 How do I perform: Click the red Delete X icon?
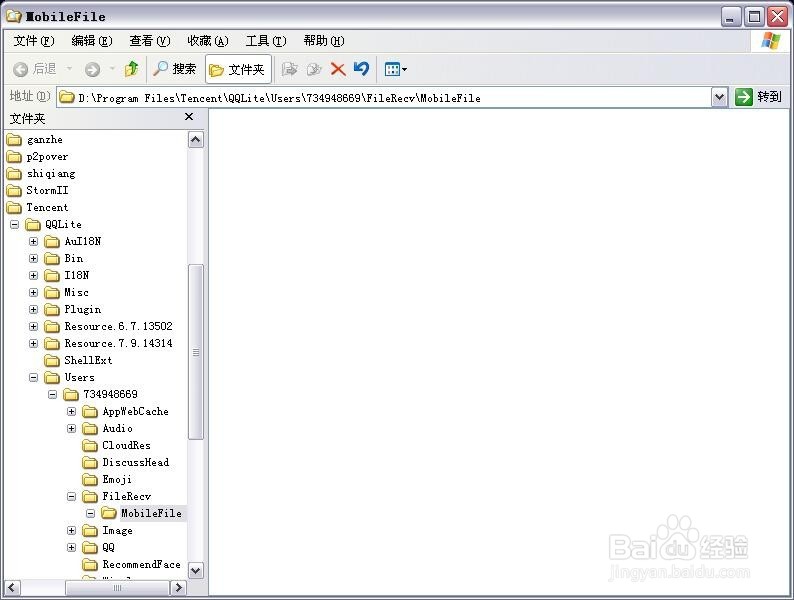pyautogui.click(x=338, y=69)
